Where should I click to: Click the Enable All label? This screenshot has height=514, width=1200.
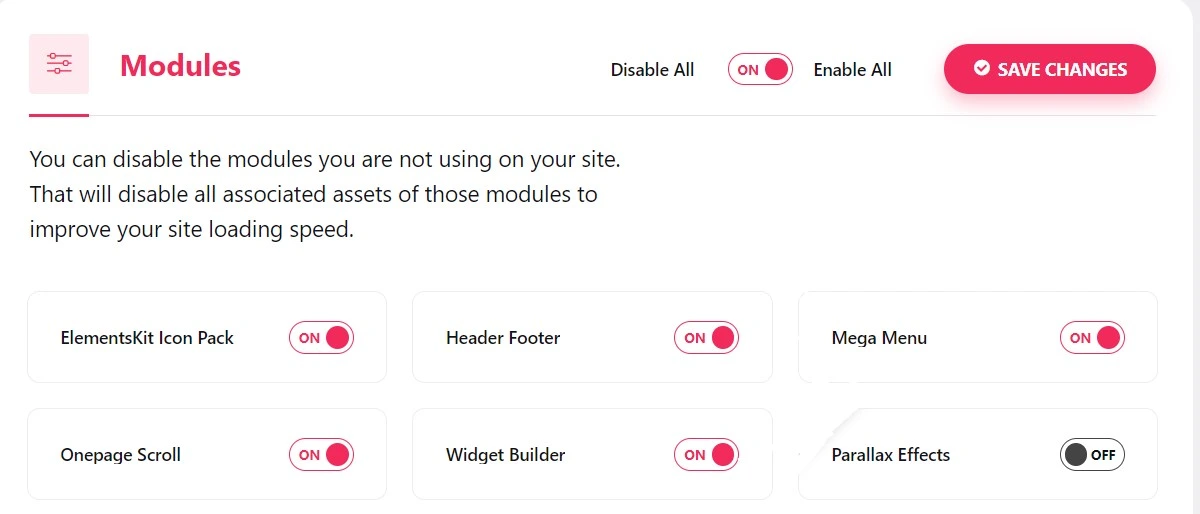click(x=852, y=70)
